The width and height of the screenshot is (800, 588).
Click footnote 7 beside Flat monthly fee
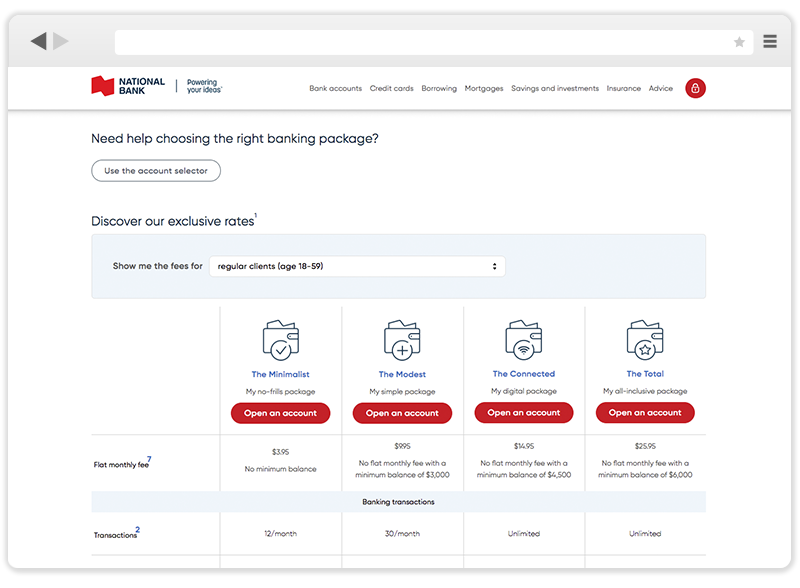[149, 459]
